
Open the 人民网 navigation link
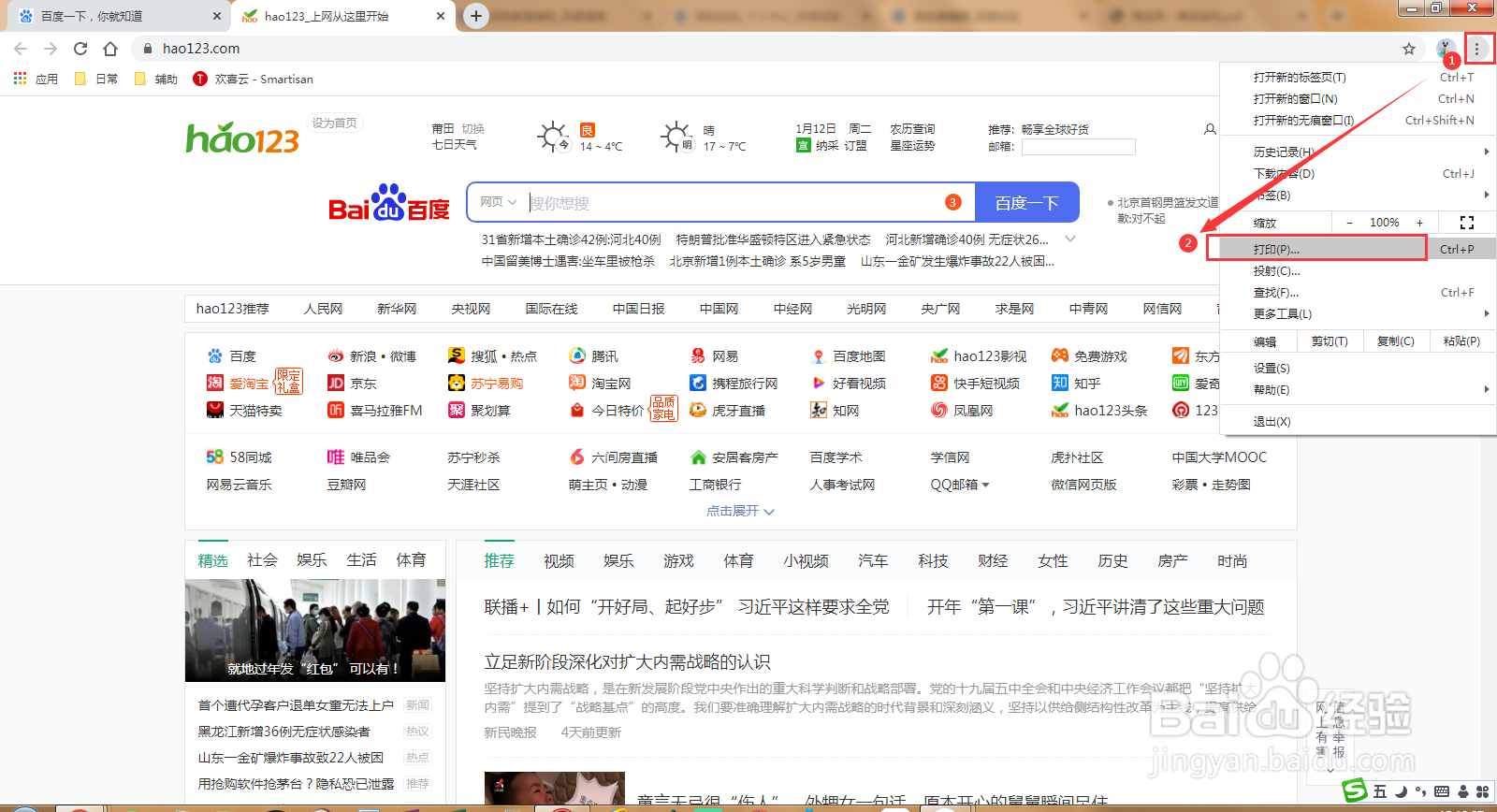coord(323,309)
